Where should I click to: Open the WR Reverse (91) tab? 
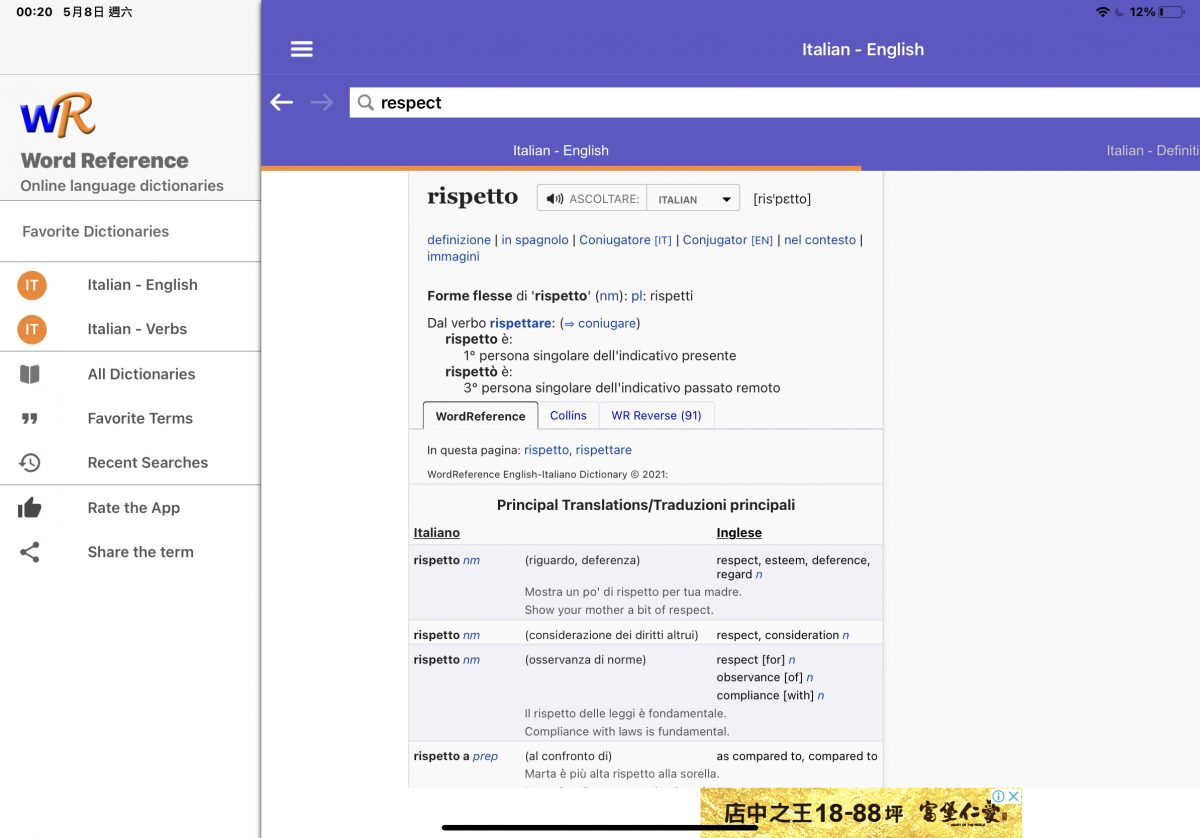click(656, 415)
